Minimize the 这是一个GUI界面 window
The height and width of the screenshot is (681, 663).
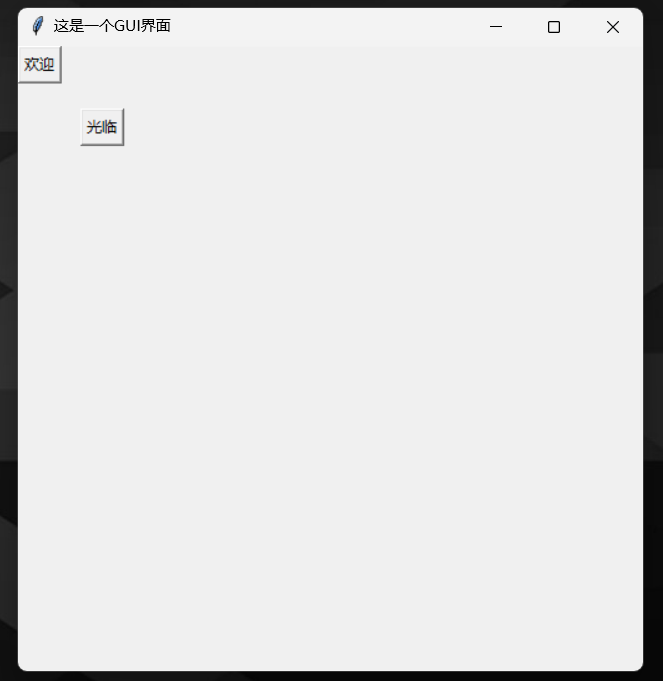click(496, 27)
